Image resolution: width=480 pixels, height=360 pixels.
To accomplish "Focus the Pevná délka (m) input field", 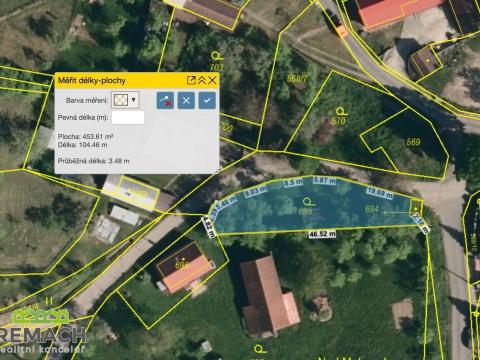I will 128,118.
